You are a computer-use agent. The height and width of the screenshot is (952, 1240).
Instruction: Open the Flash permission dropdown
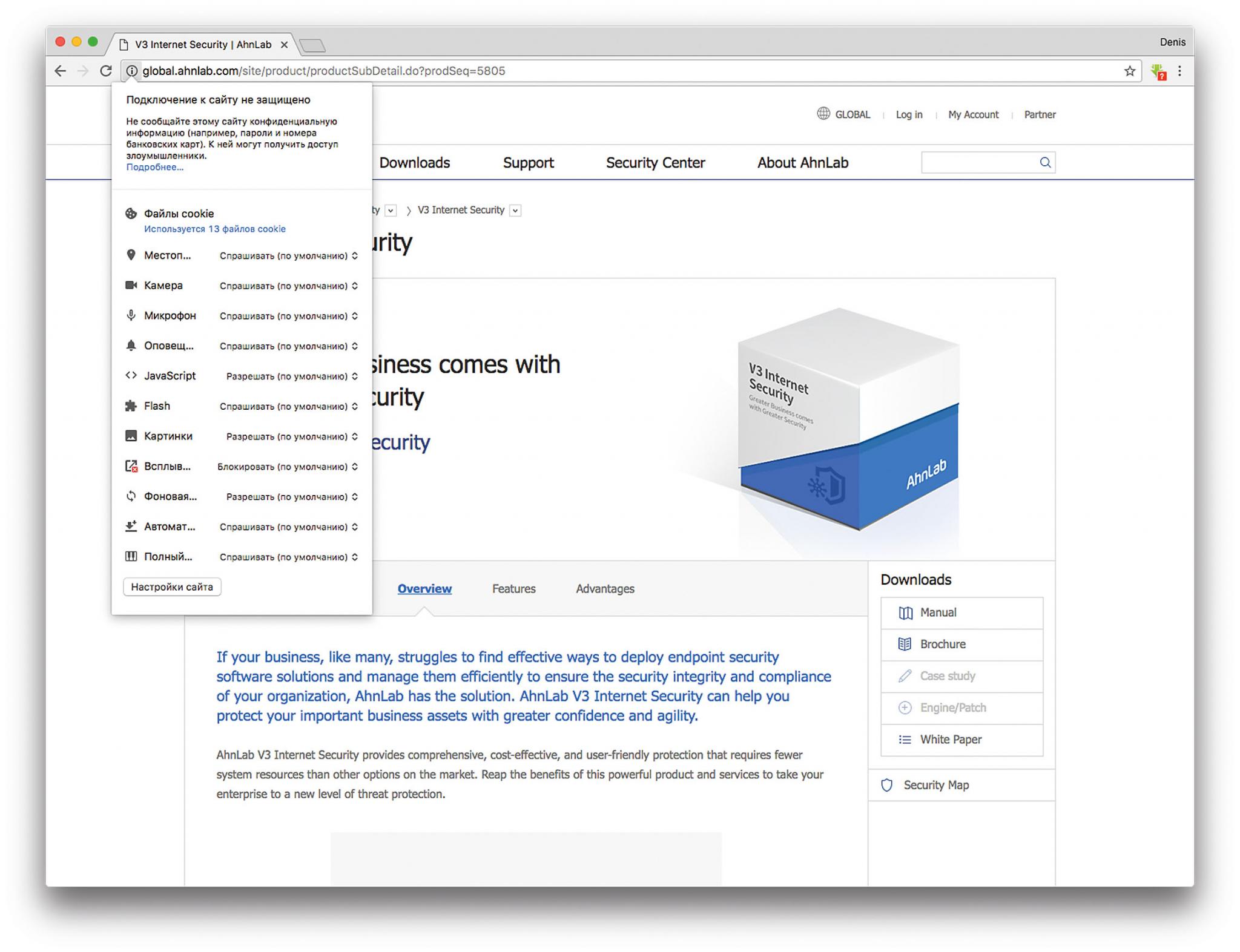(x=289, y=407)
